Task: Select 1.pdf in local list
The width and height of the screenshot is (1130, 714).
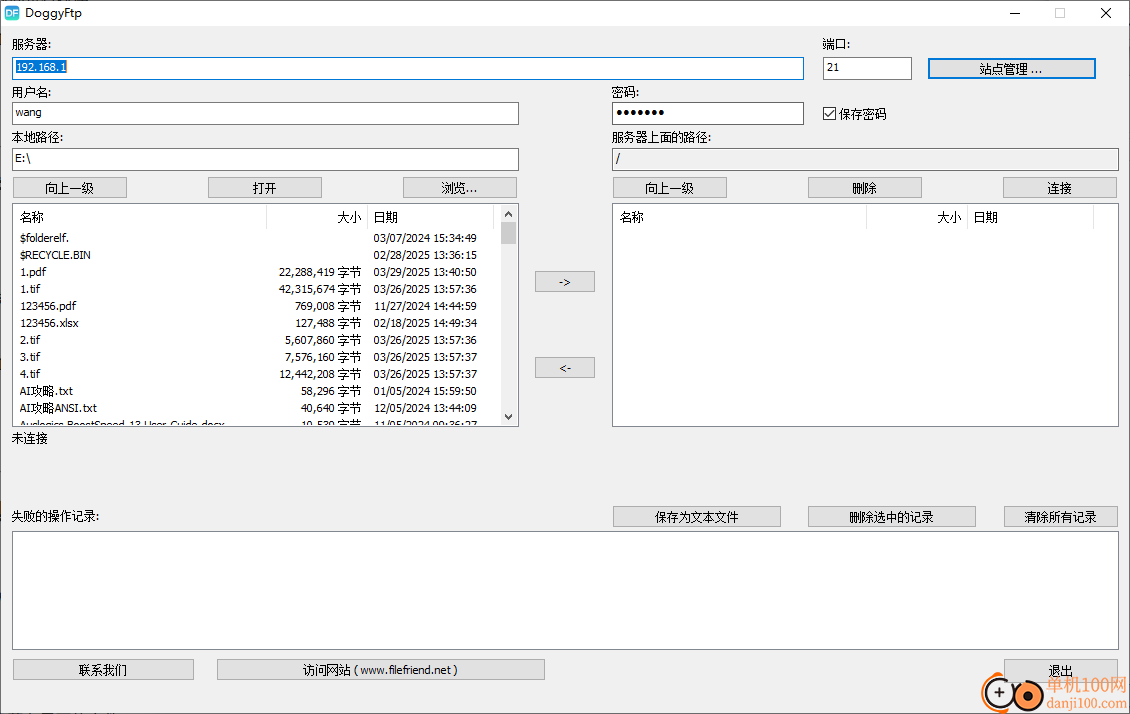Action: click(33, 272)
